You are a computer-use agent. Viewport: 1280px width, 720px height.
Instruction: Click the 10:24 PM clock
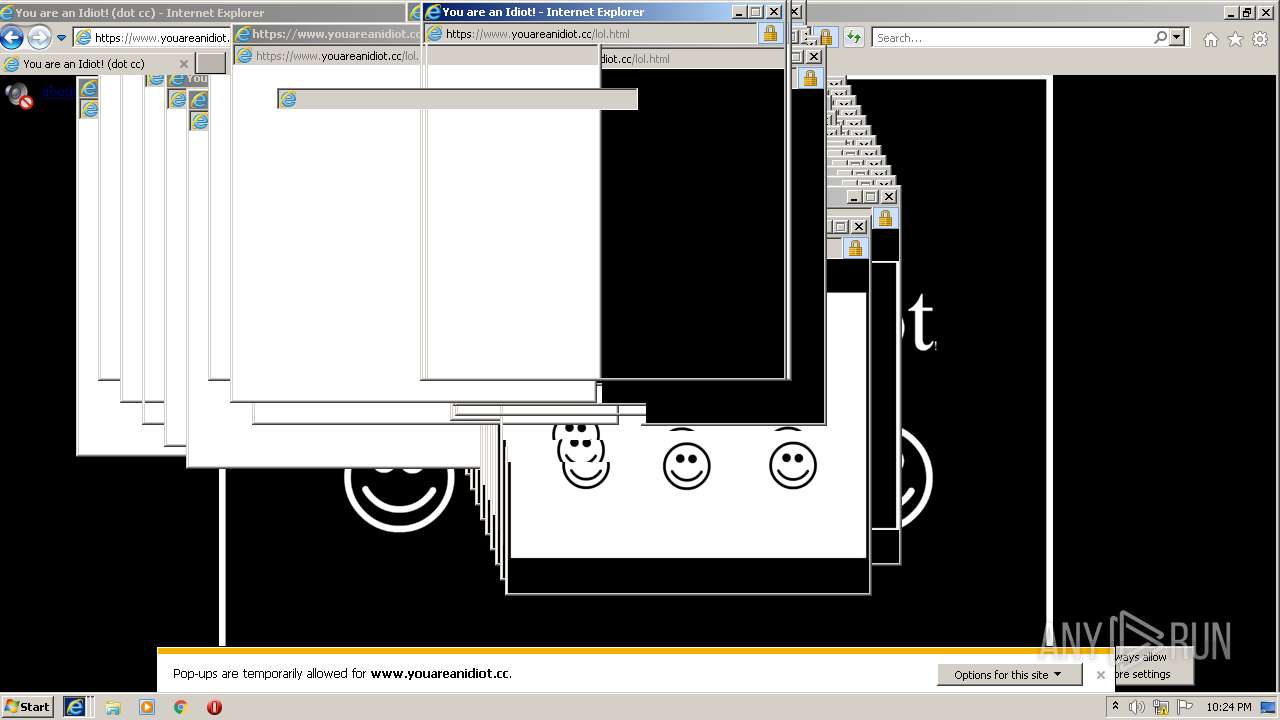[1229, 707]
